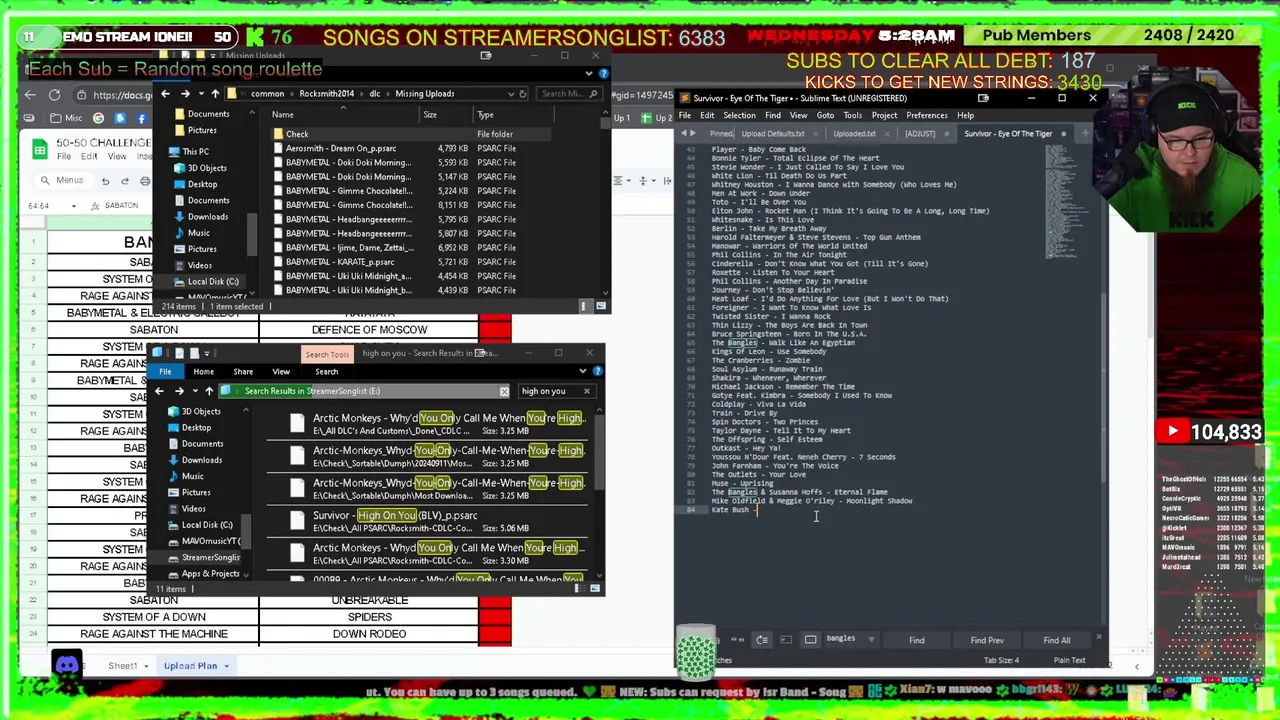
Task: Open Share ribbon tab in search results window
Action: (243, 372)
